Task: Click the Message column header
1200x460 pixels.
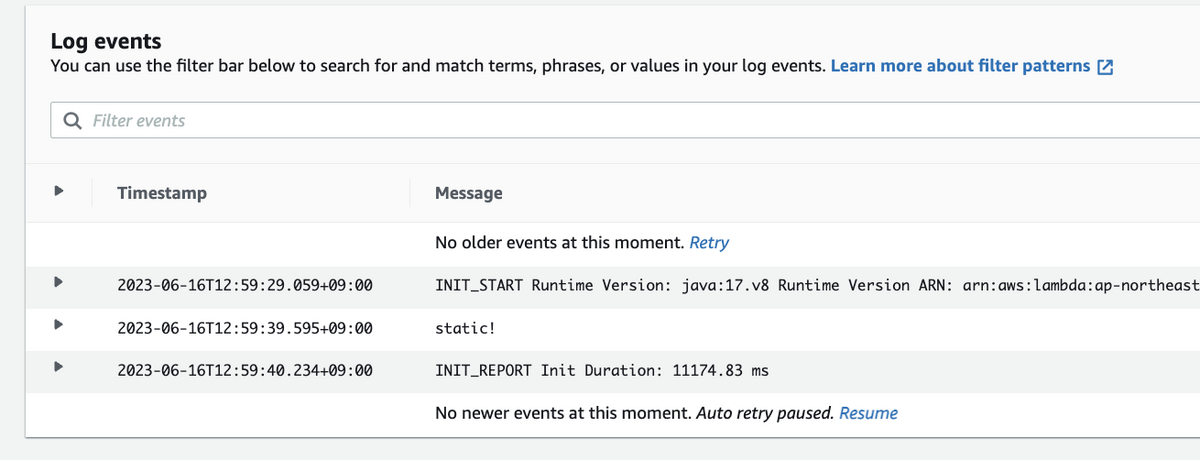Action: tap(468, 193)
